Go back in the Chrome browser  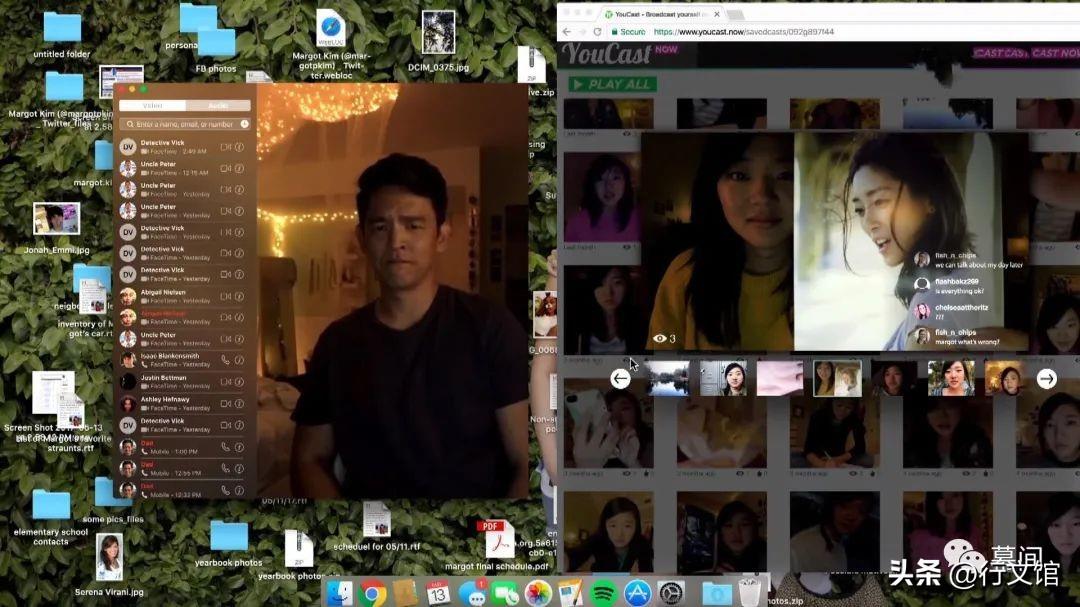pyautogui.click(x=566, y=32)
